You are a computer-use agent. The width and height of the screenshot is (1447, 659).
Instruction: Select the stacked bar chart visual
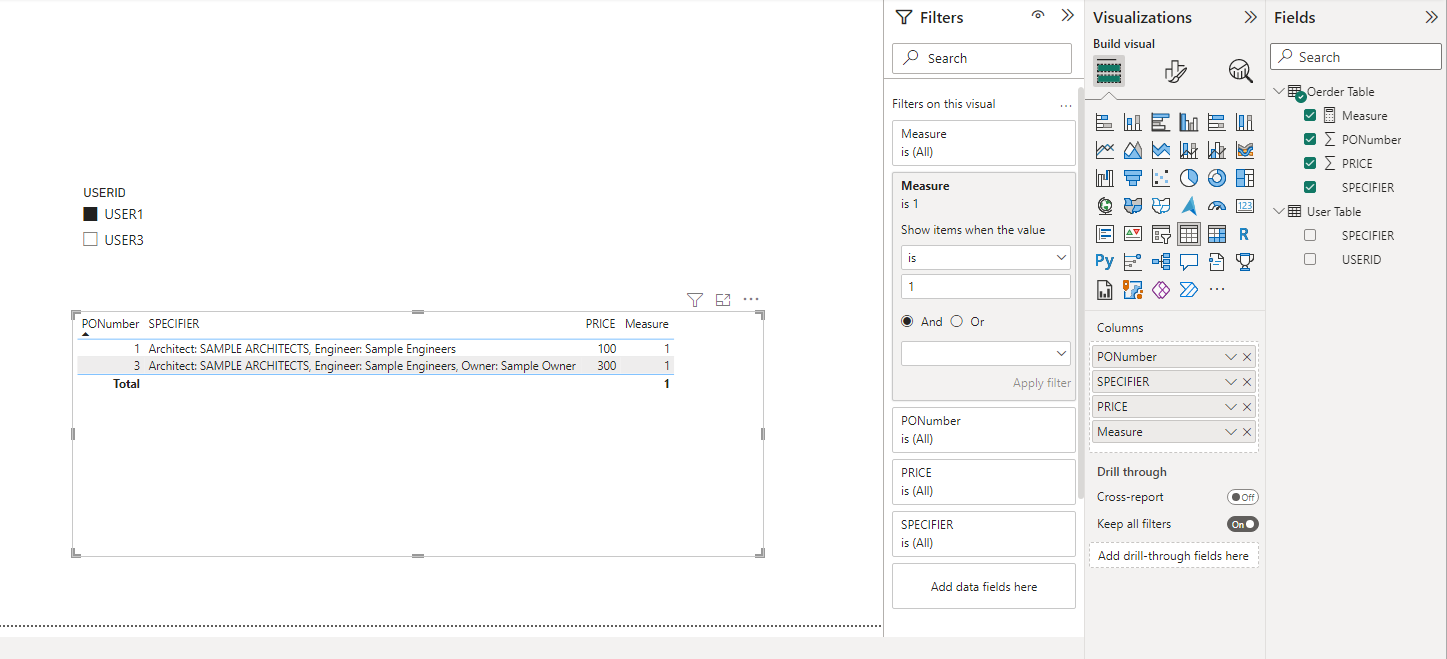1105,122
